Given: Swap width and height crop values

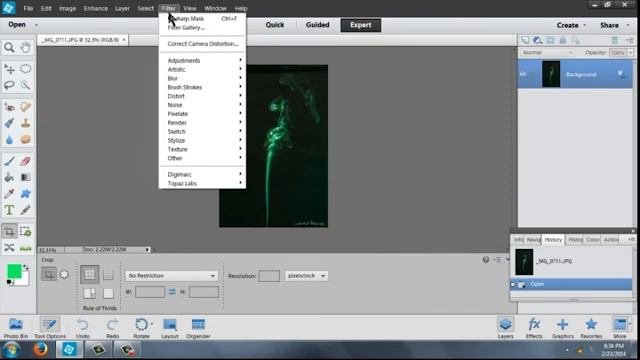Looking at the screenshot, I should tap(172, 292).
